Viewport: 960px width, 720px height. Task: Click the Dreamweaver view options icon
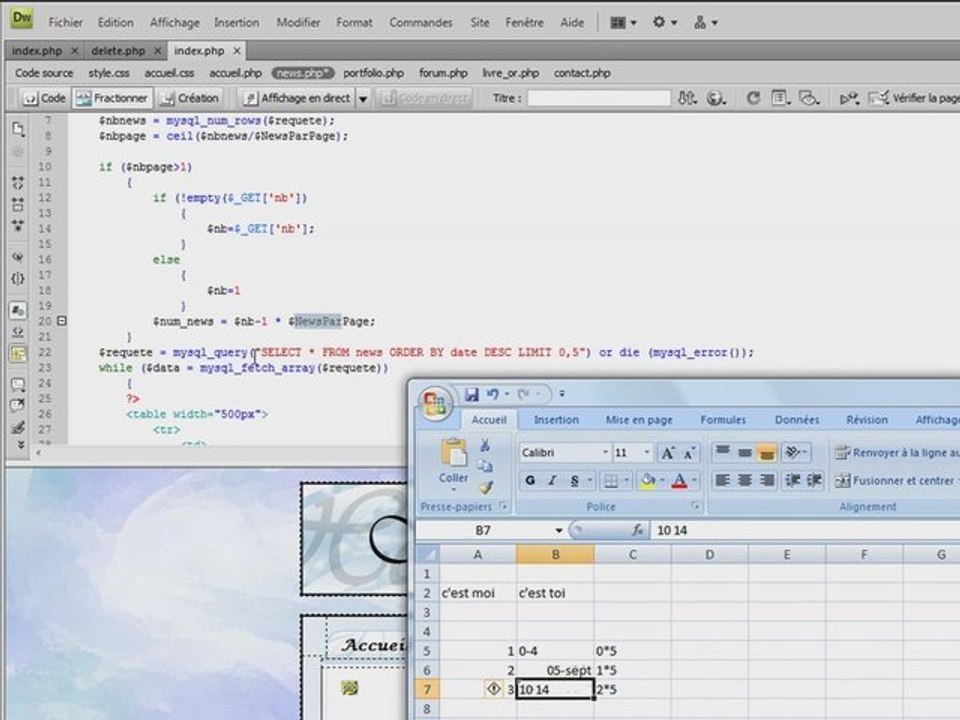[x=779, y=98]
